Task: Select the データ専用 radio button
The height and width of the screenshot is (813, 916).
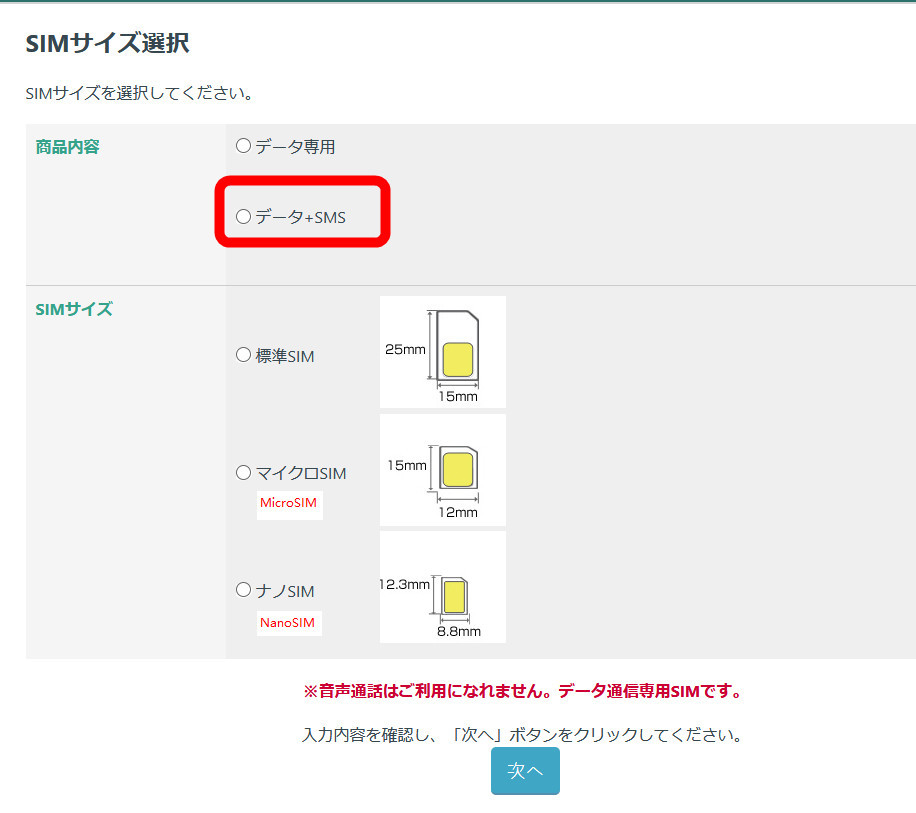Action: click(243, 146)
